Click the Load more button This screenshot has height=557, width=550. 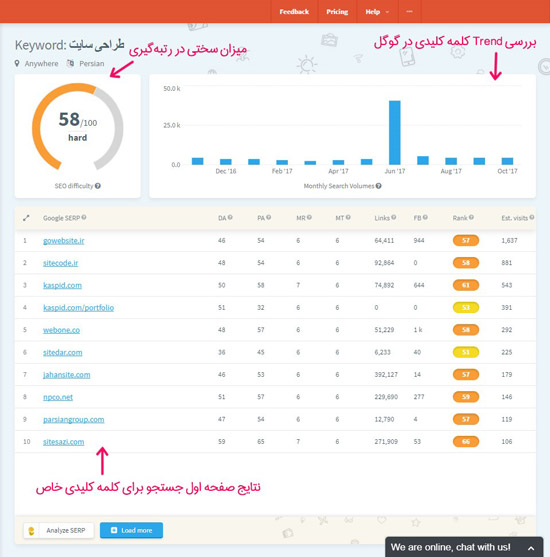point(131,530)
